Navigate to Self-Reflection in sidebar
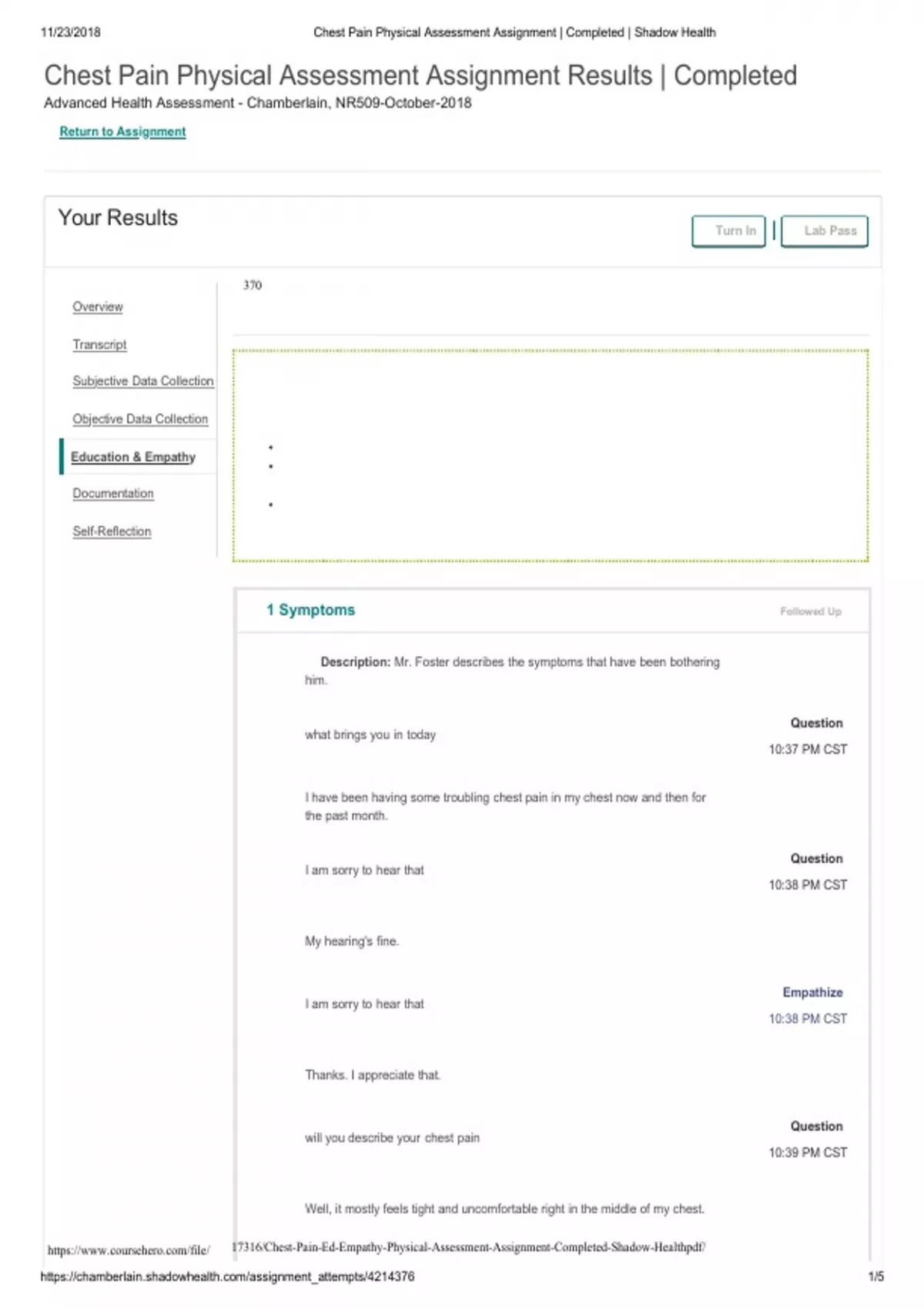 (112, 531)
